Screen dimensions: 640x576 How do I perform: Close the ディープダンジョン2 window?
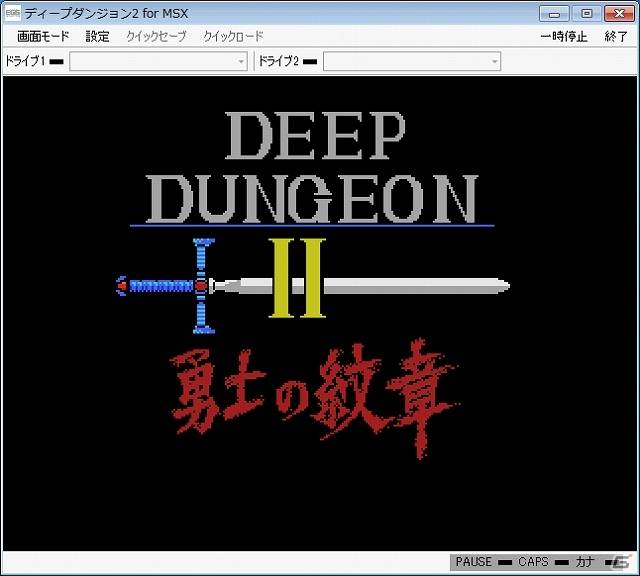pos(619,14)
